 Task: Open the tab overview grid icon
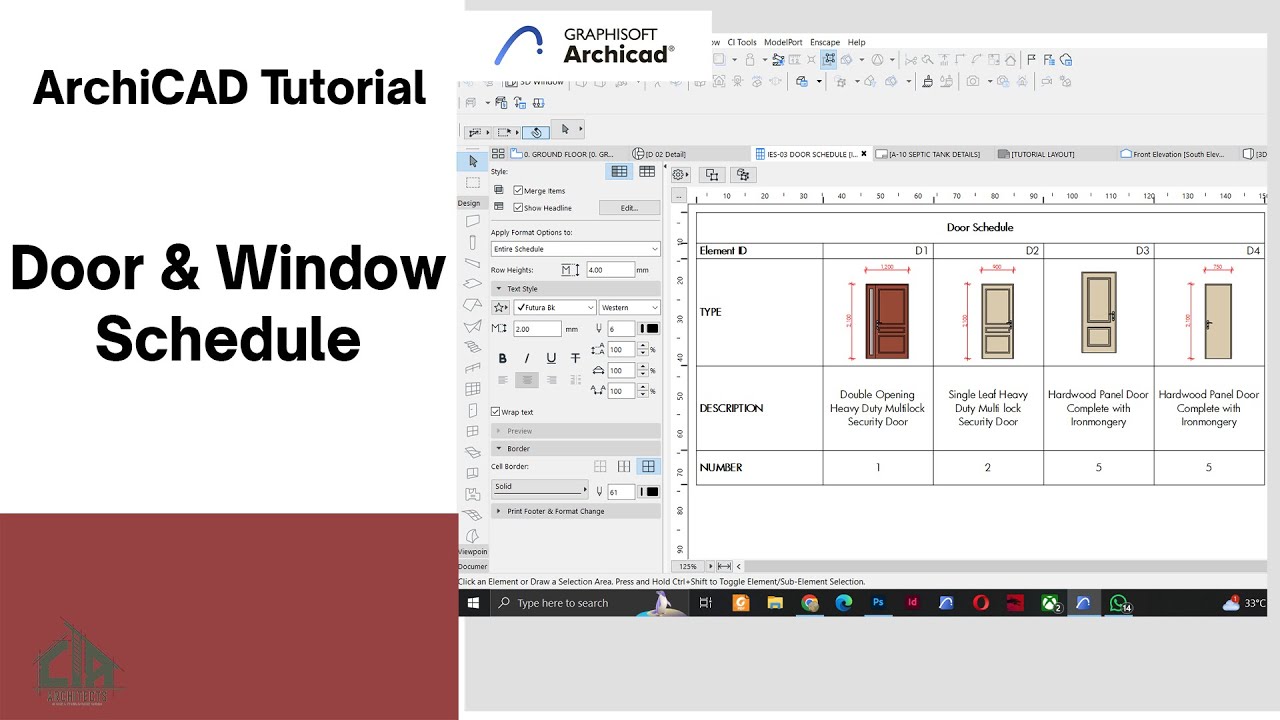coord(498,154)
